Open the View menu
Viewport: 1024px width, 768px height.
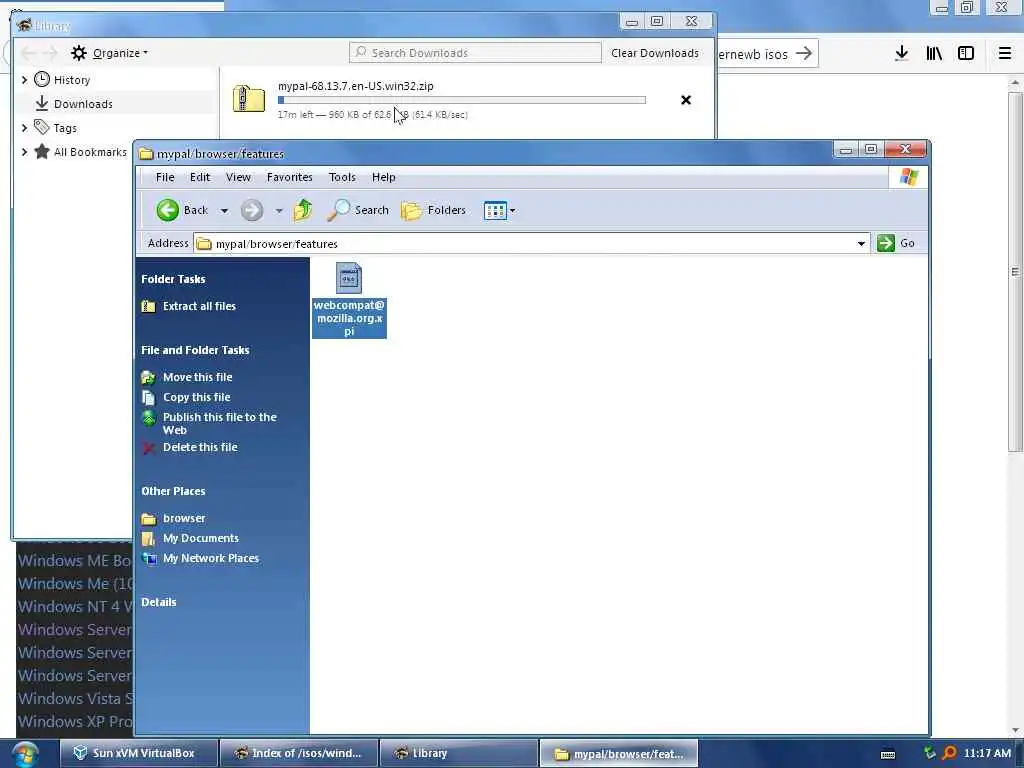point(238,177)
